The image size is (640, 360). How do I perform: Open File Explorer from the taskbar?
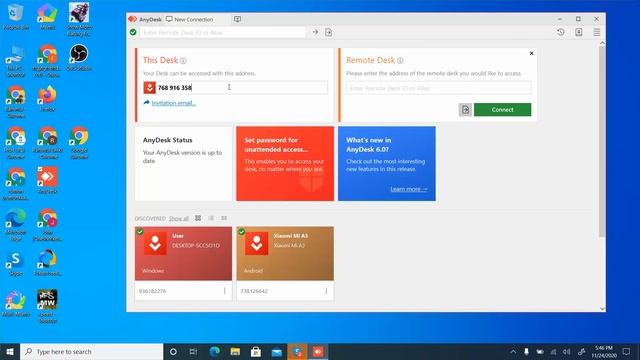235,351
